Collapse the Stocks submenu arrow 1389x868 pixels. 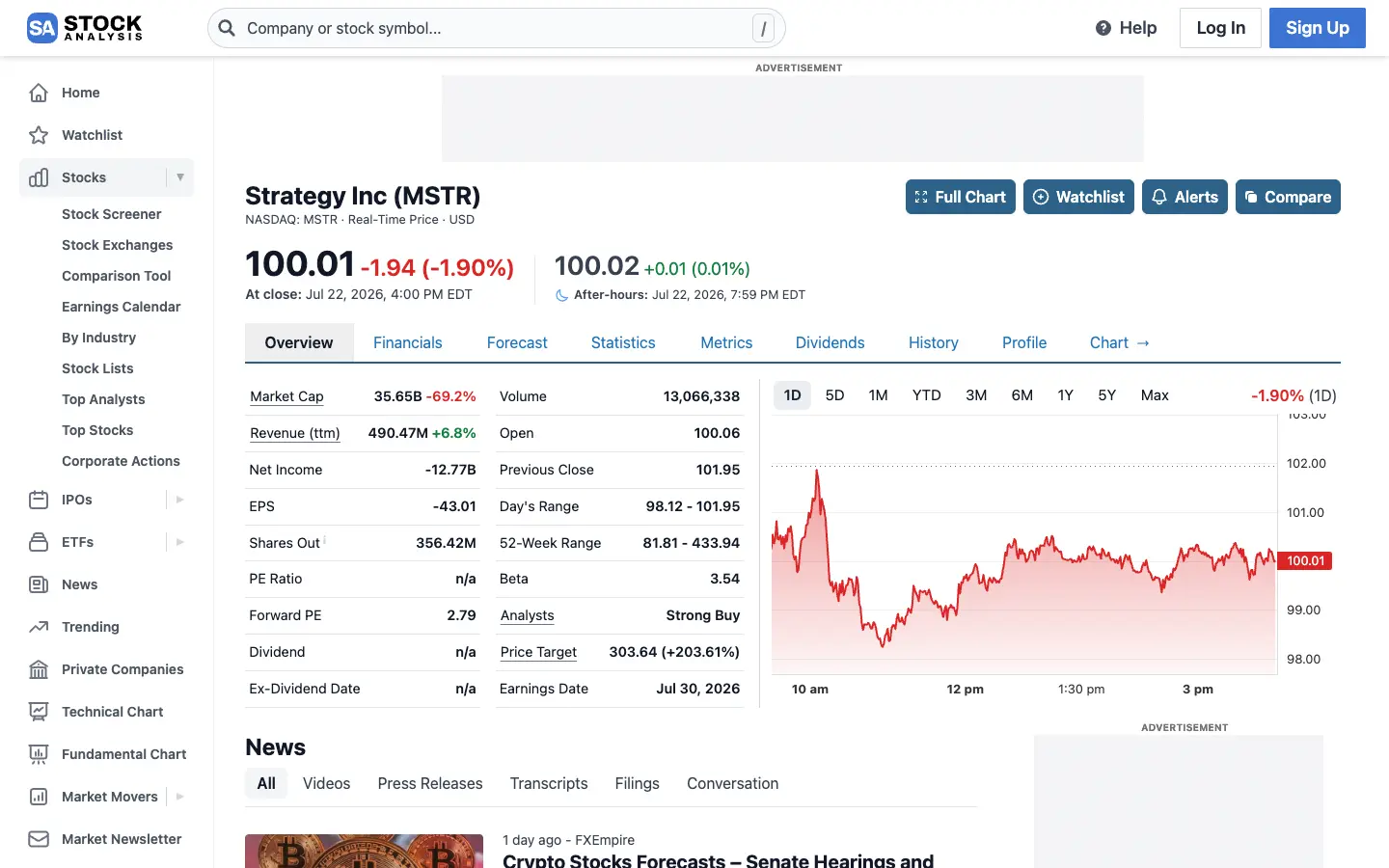(179, 177)
